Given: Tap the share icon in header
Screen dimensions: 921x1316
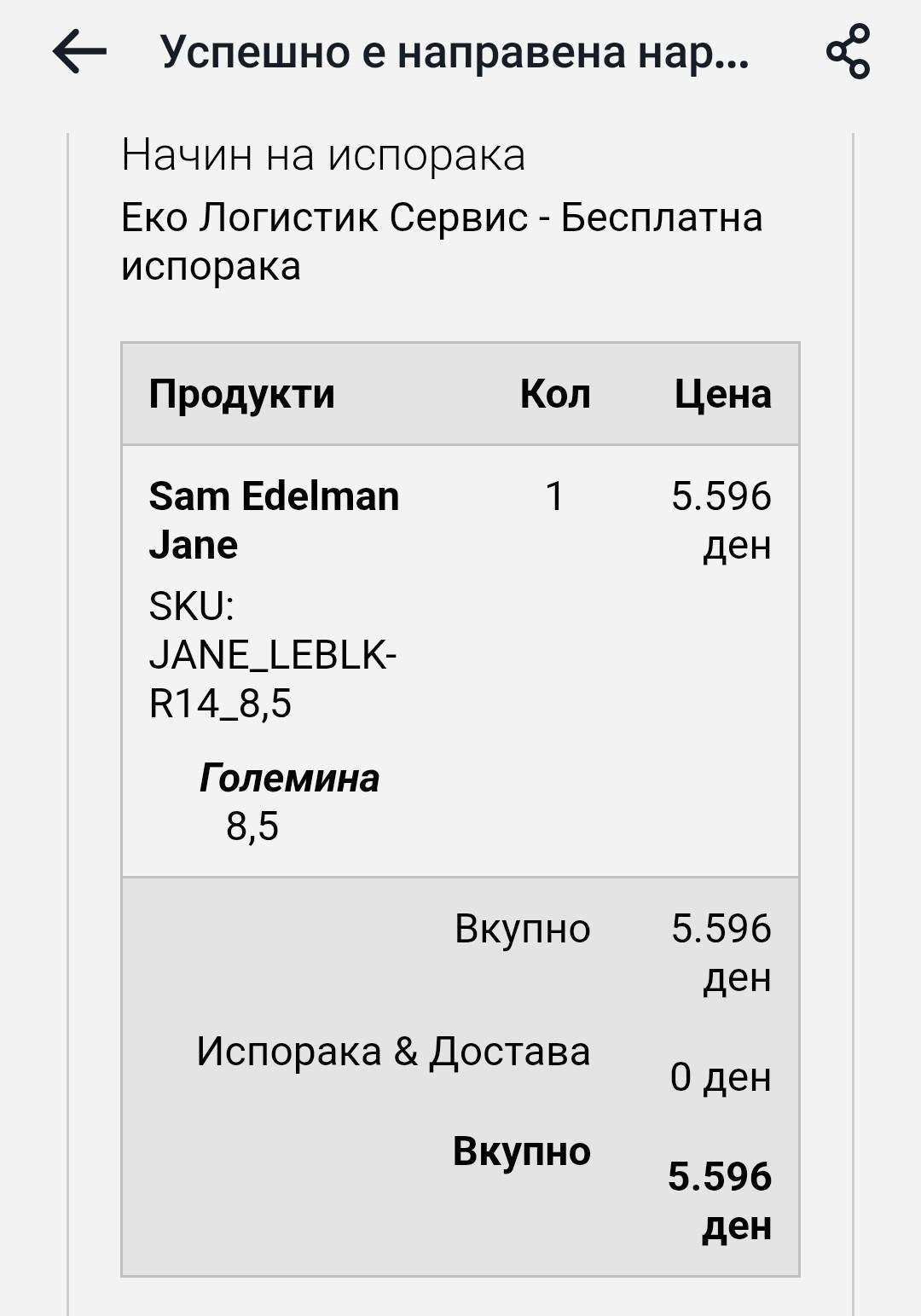Looking at the screenshot, I should 848,51.
